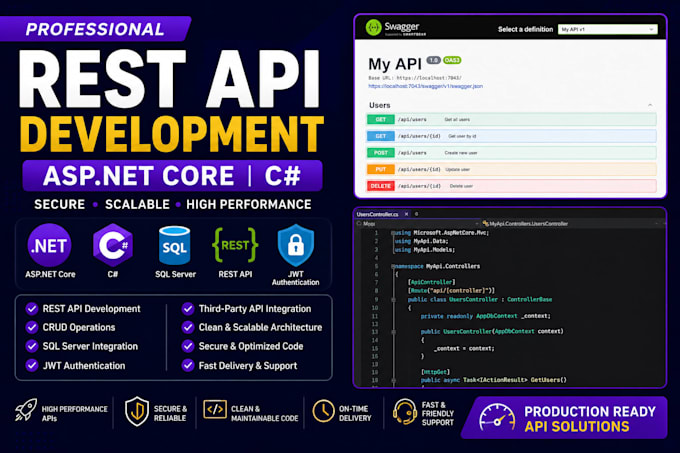Open the swagger.json link under My API
This screenshot has height=453, width=680.
tap(425, 86)
